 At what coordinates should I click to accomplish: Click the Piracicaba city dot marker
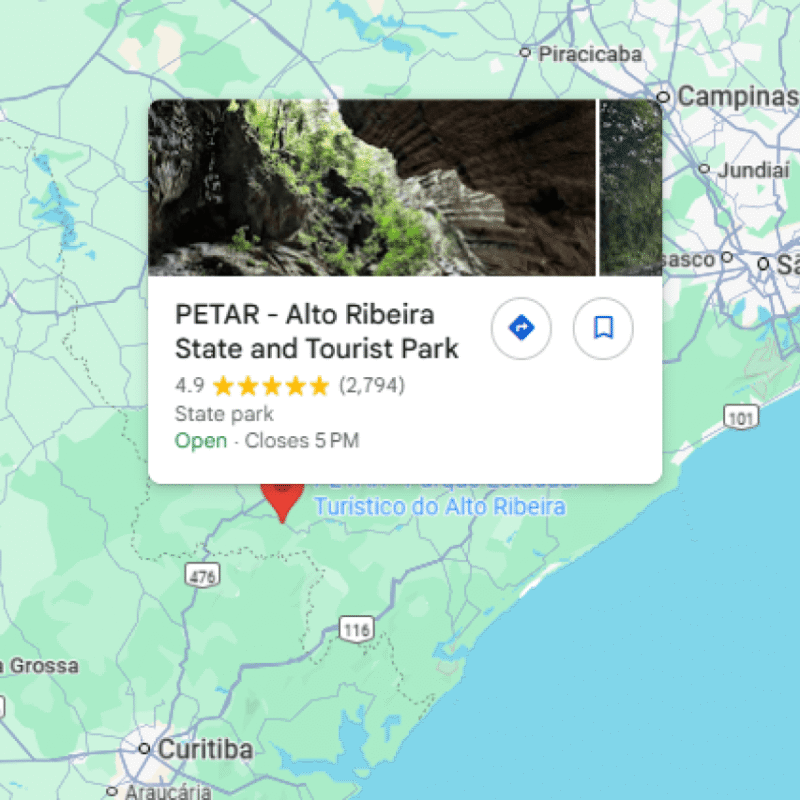pyautogui.click(x=525, y=53)
